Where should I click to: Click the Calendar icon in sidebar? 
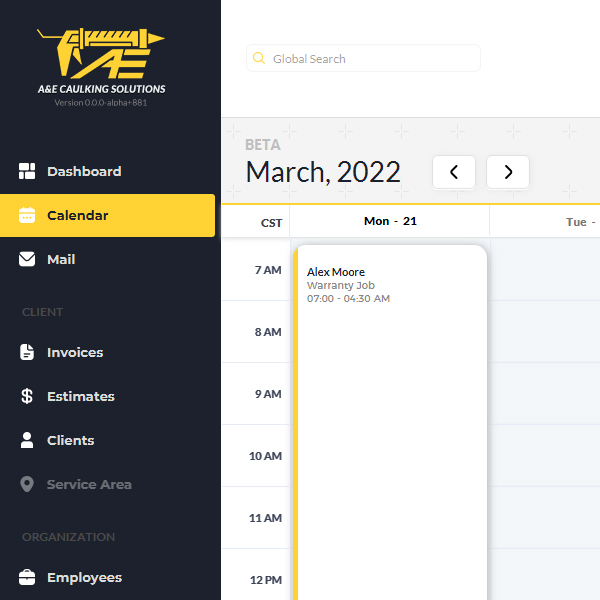pos(27,215)
